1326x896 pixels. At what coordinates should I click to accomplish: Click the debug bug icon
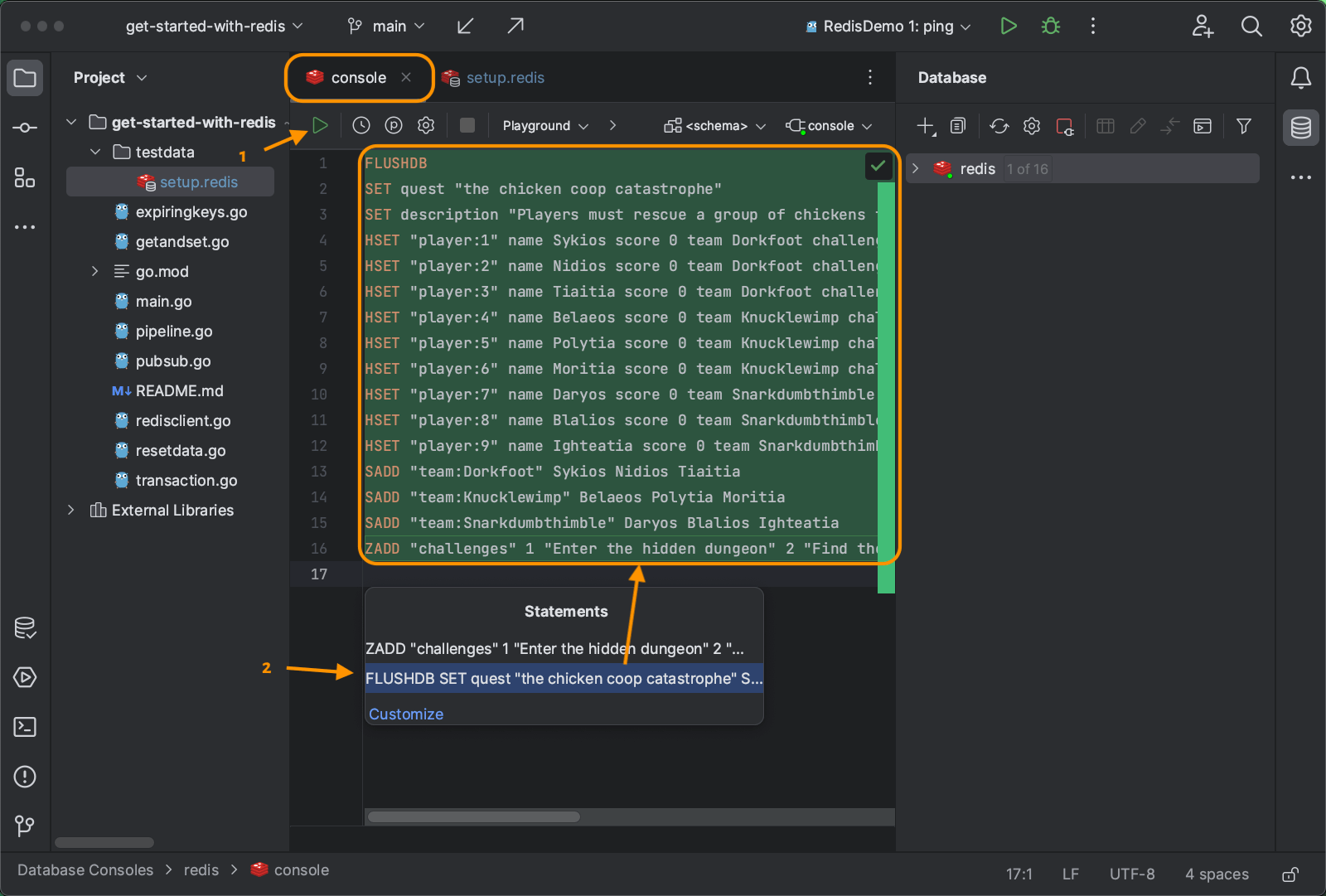click(1051, 27)
